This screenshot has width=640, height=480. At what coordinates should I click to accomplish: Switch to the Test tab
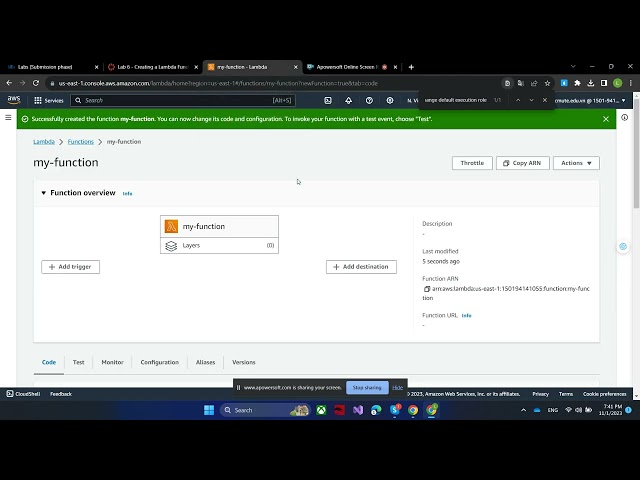click(x=78, y=362)
